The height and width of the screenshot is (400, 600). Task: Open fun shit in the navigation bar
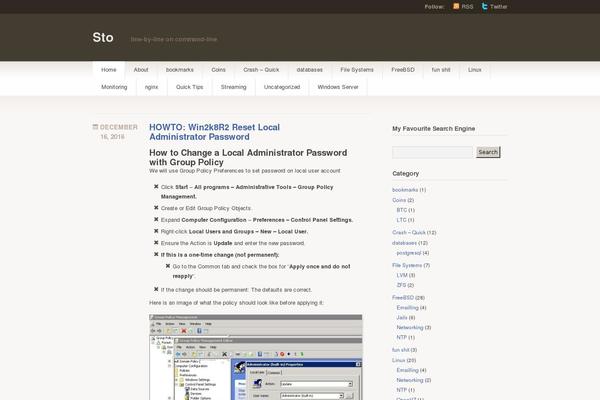pos(441,70)
